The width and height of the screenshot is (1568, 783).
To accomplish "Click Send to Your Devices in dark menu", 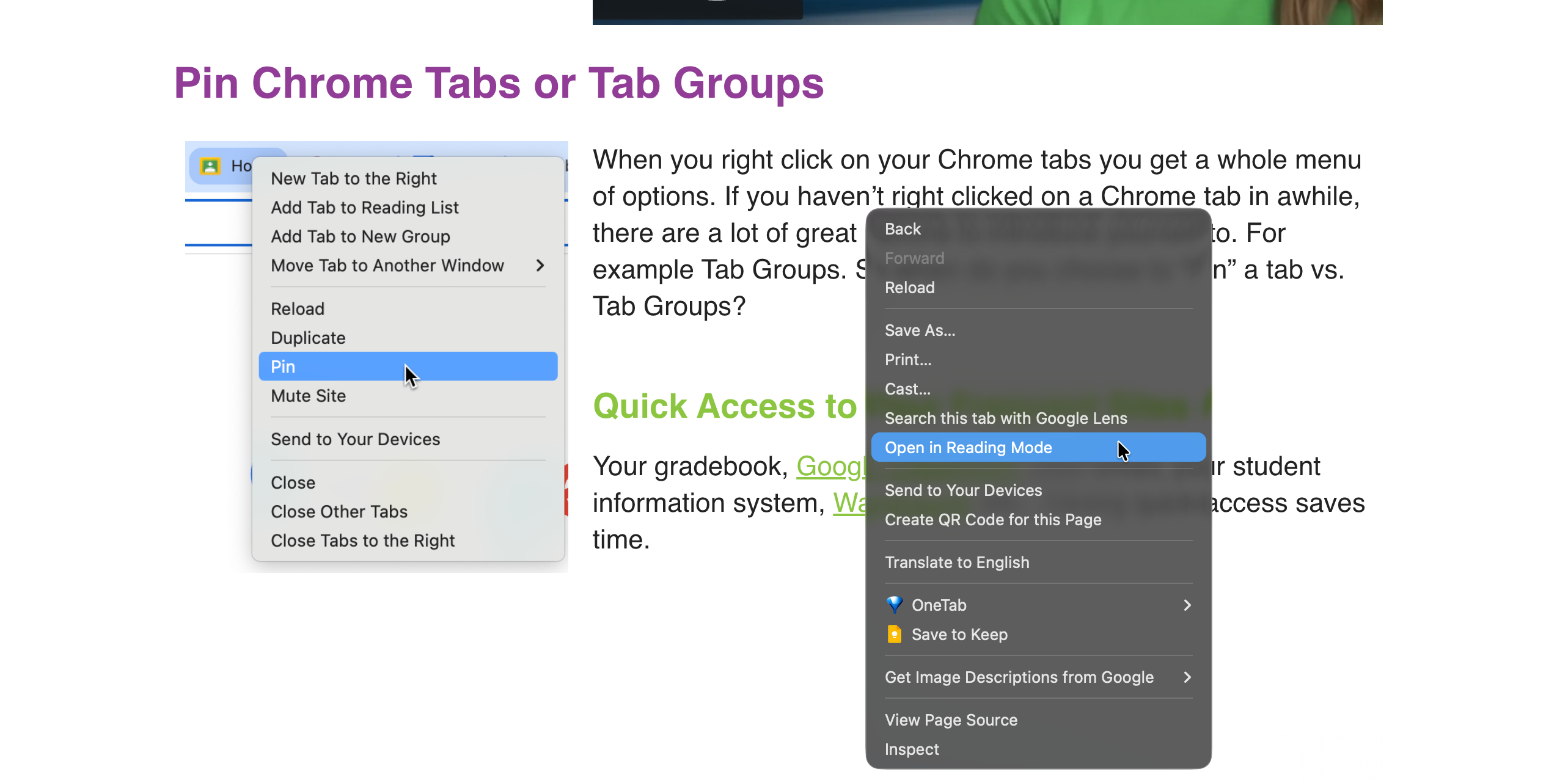I will pyautogui.click(x=963, y=490).
